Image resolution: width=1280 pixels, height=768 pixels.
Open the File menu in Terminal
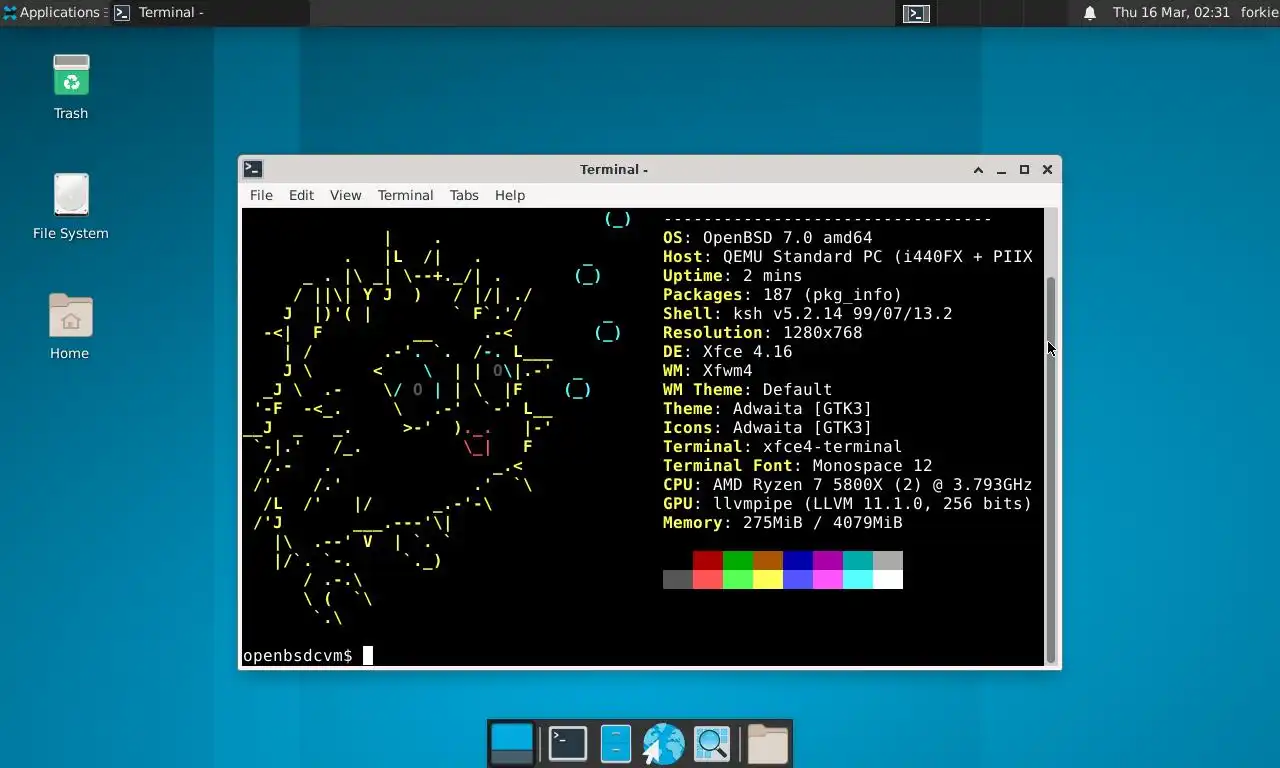(261, 195)
